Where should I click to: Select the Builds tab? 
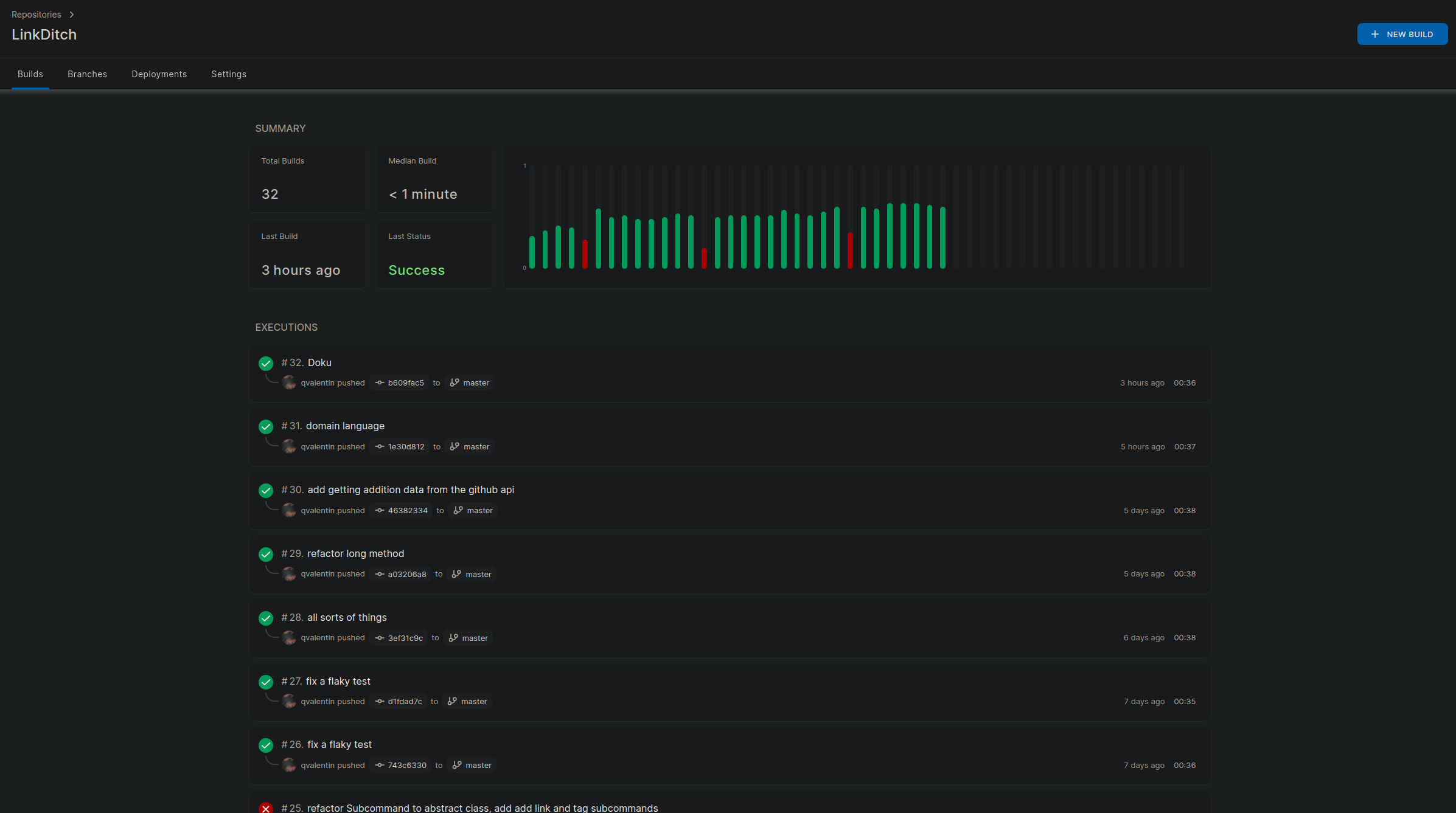30,74
